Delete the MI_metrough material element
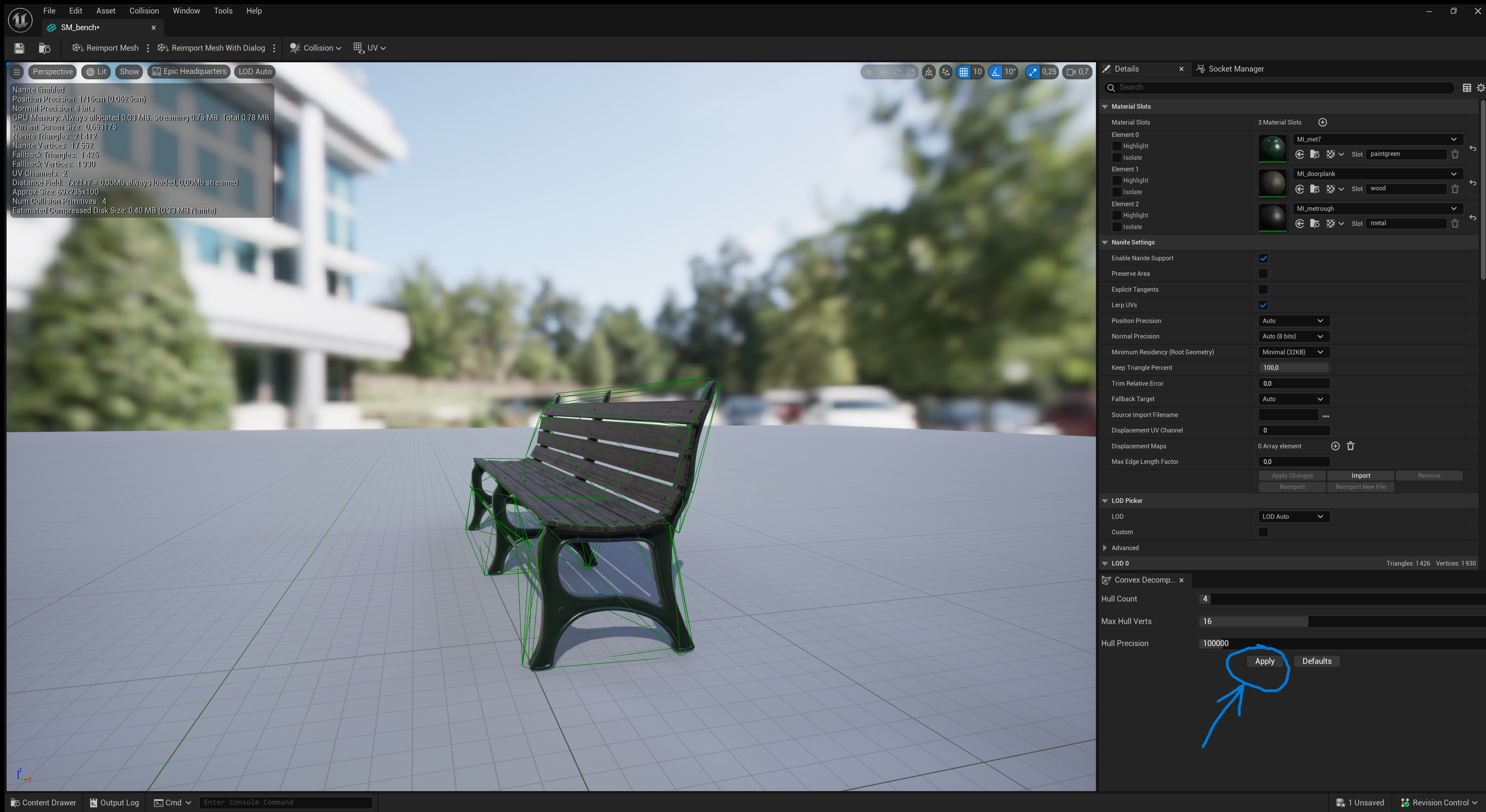Screen dimensions: 1486x812 click(x=1455, y=223)
